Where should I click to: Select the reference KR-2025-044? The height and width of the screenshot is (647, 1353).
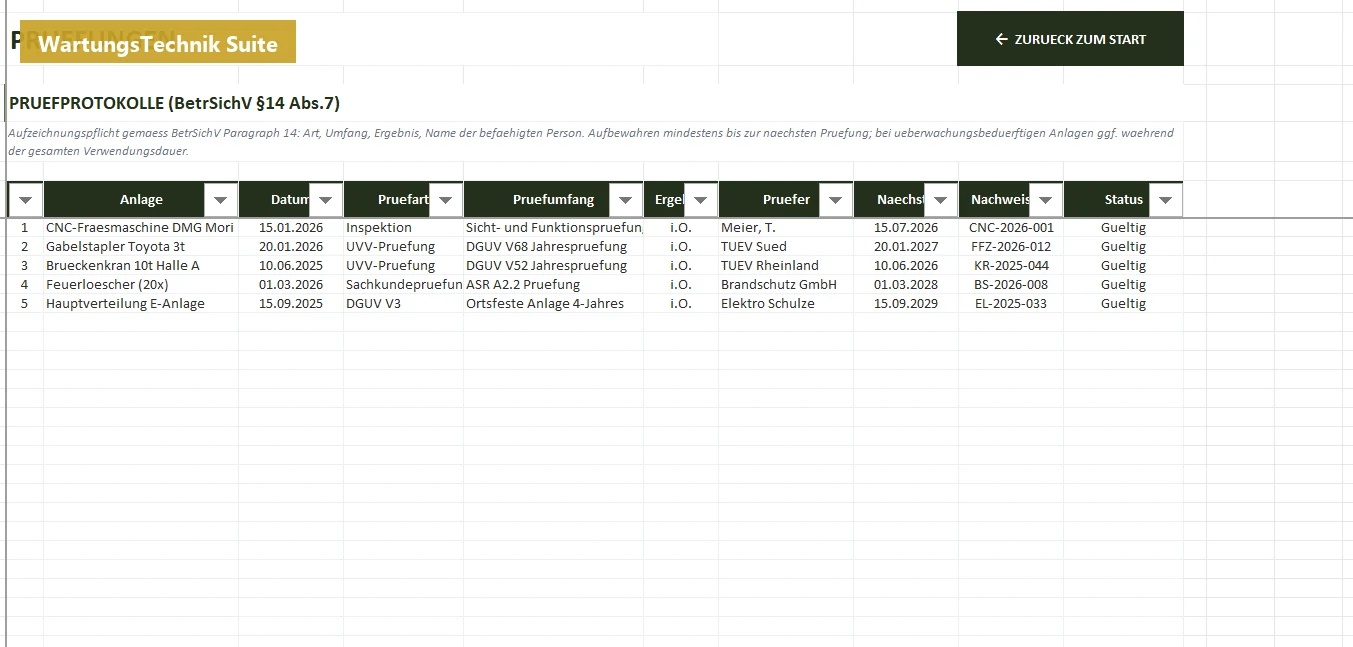click(x=1011, y=265)
